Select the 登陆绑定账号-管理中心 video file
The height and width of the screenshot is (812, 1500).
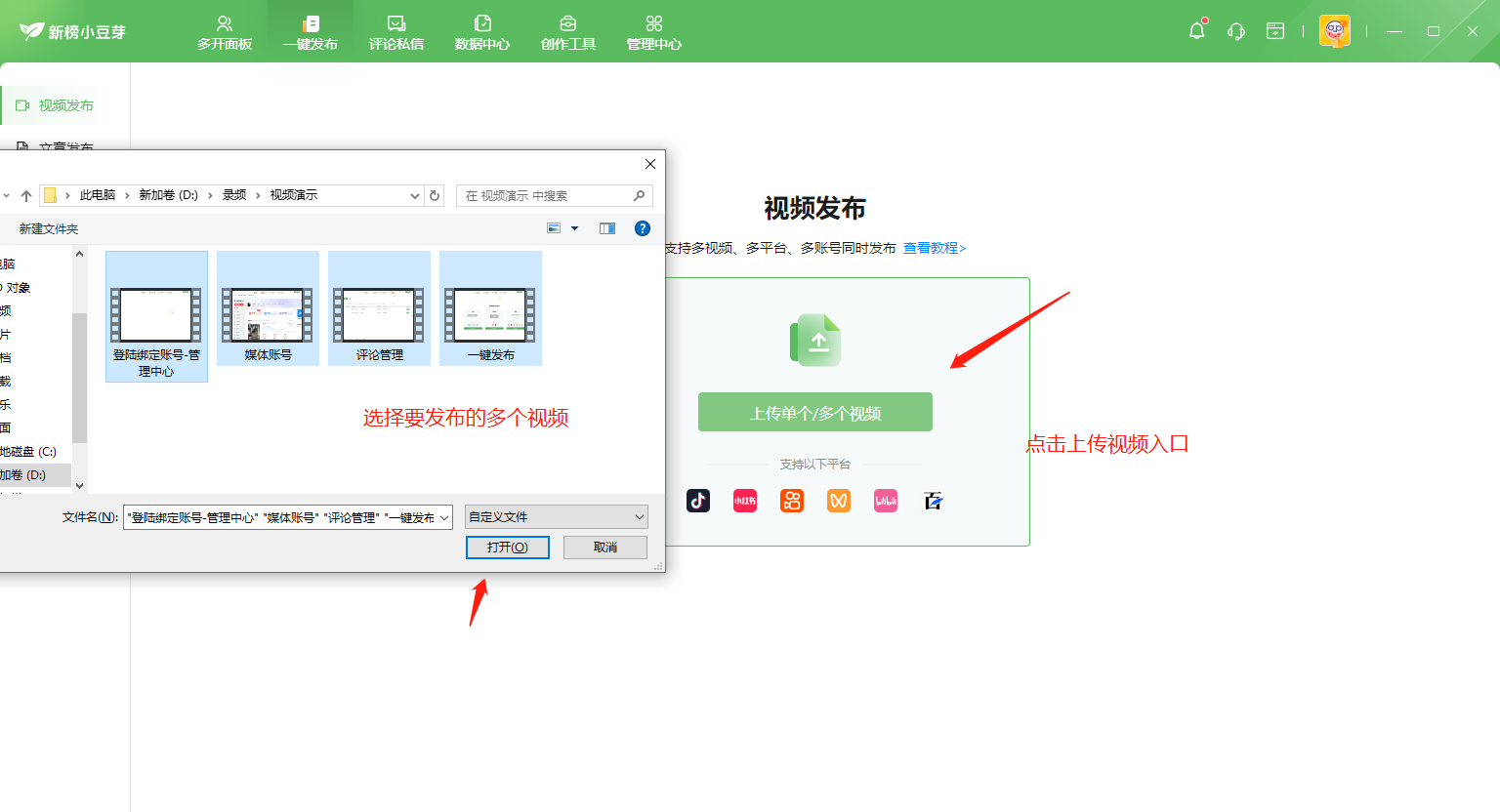[x=156, y=316]
